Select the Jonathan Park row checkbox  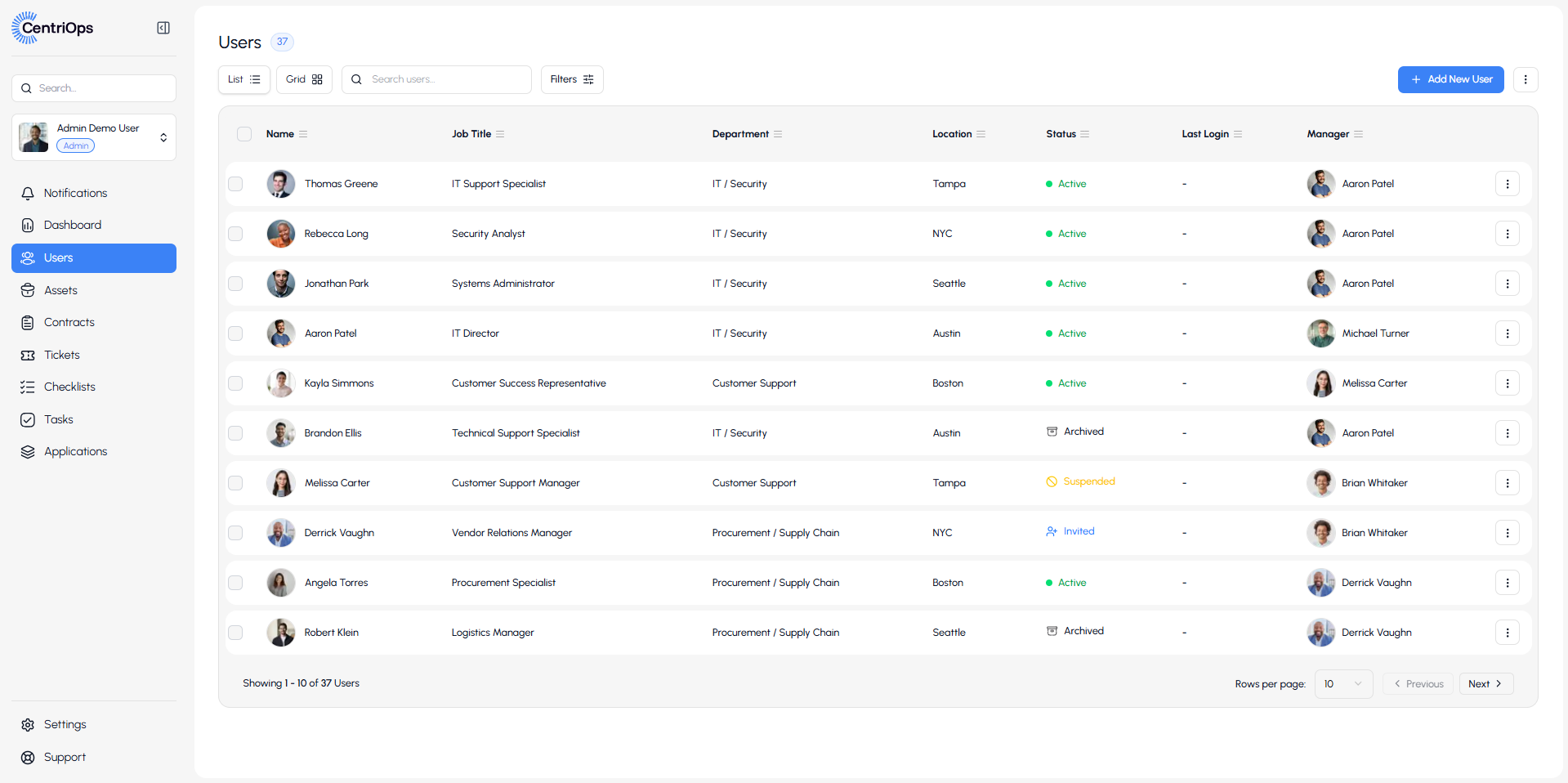click(x=235, y=284)
